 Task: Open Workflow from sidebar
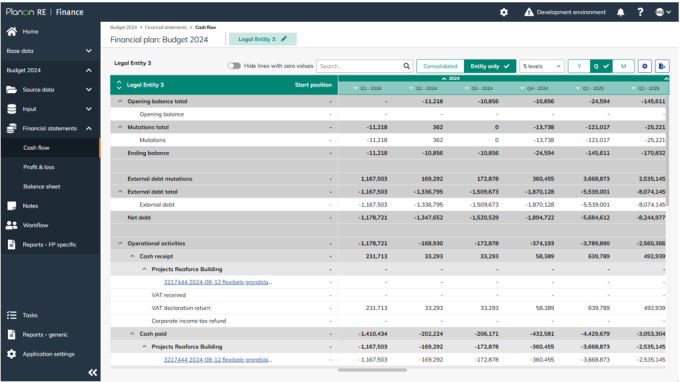35,225
